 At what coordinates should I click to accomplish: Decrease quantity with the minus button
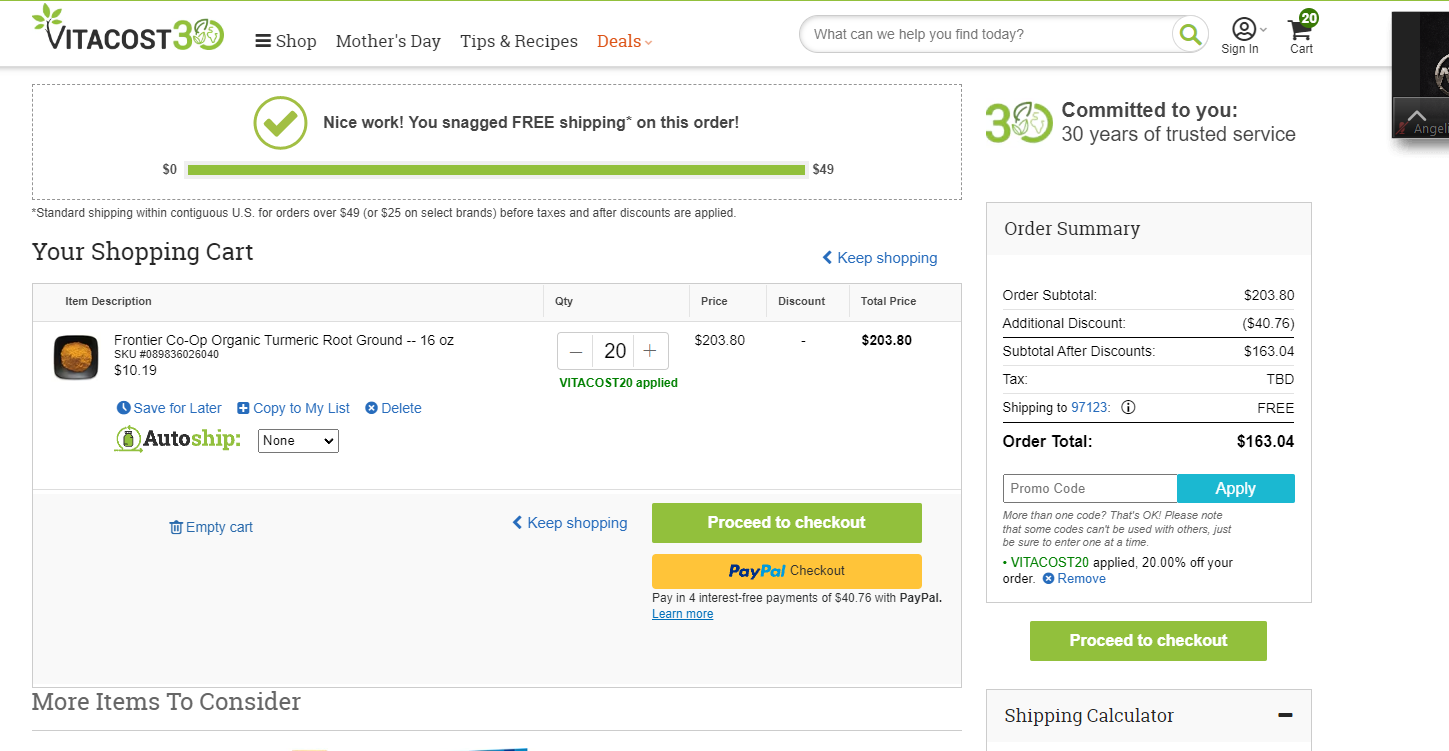tap(576, 351)
